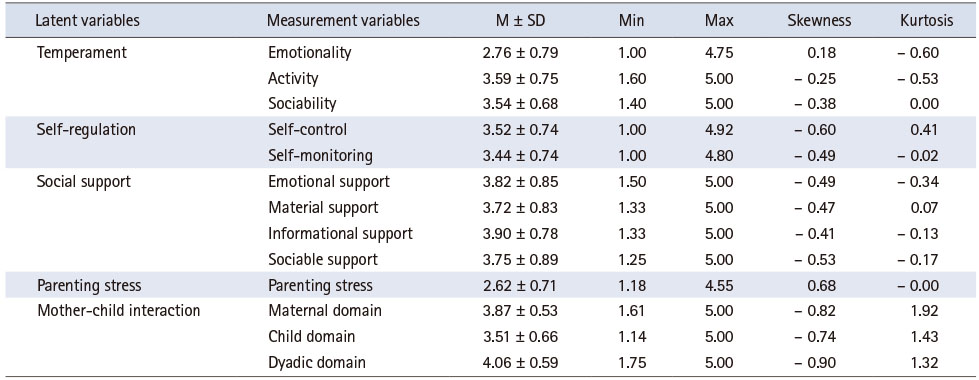The image size is (979, 380).
Task: Click the Kurtosis column header
Action: (x=925, y=21)
